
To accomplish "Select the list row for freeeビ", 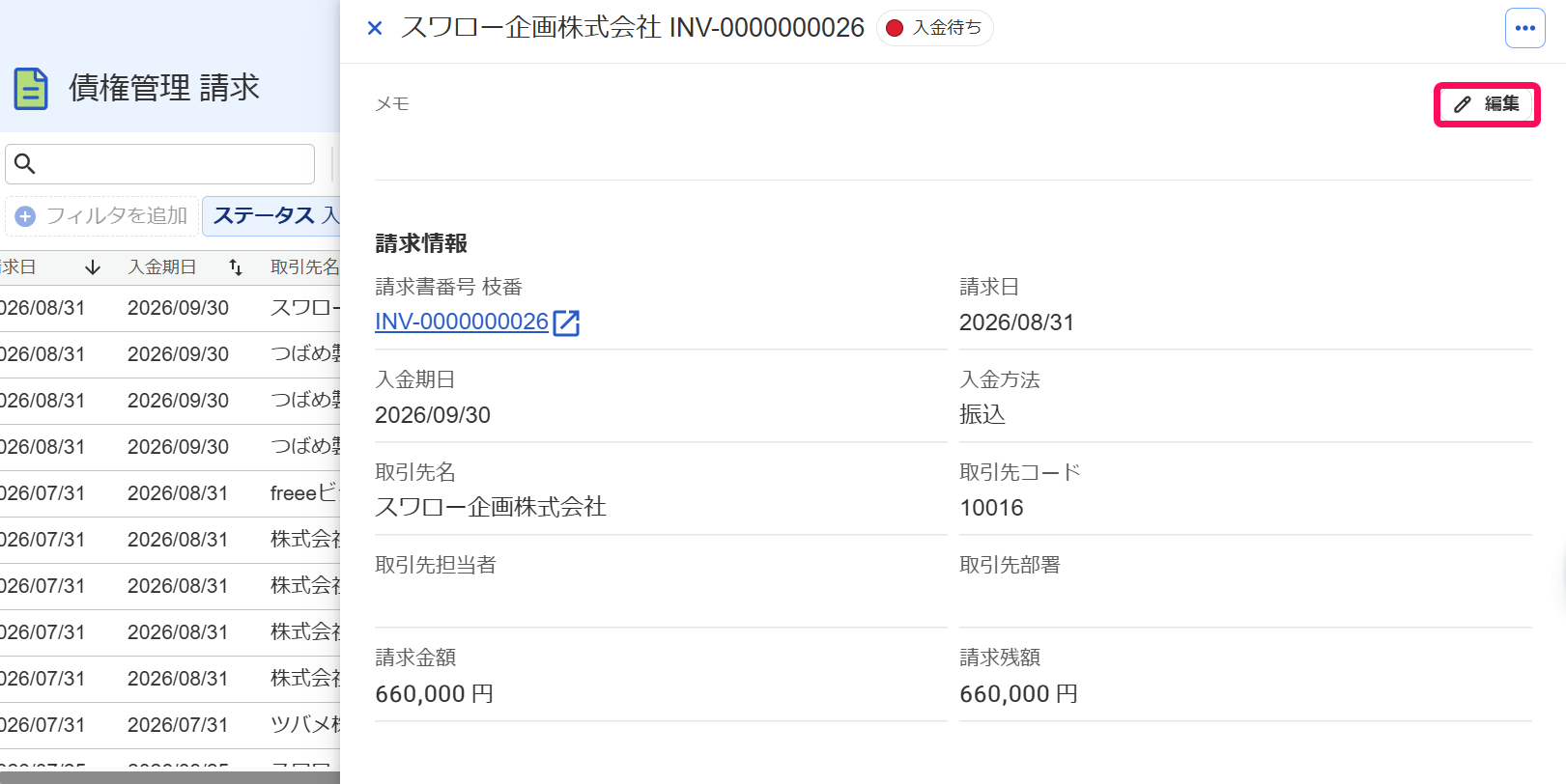I will 170,493.
